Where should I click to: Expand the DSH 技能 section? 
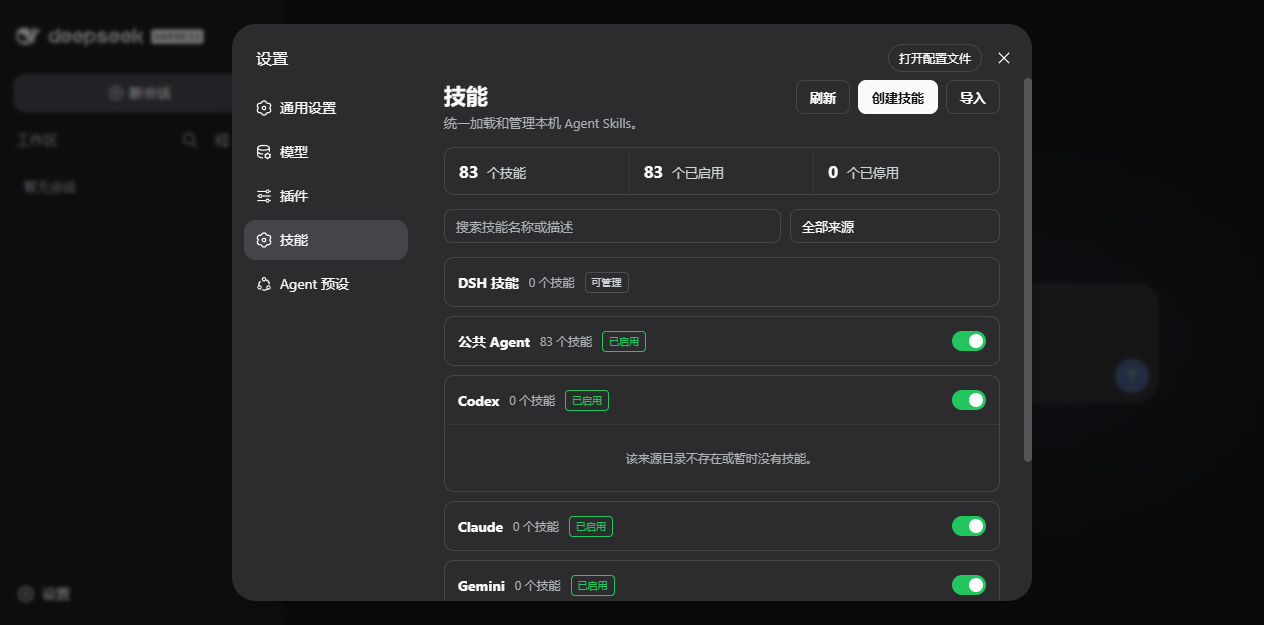(722, 282)
